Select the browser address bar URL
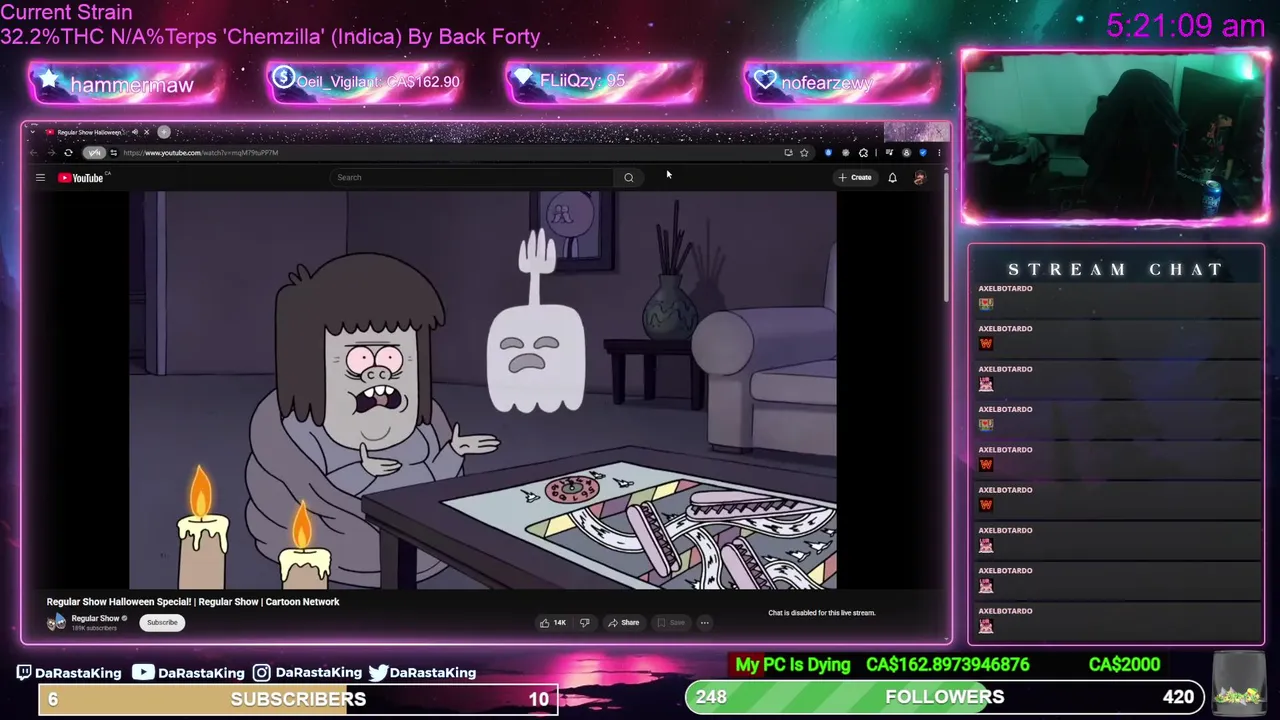The height and width of the screenshot is (720, 1280). pos(200,153)
